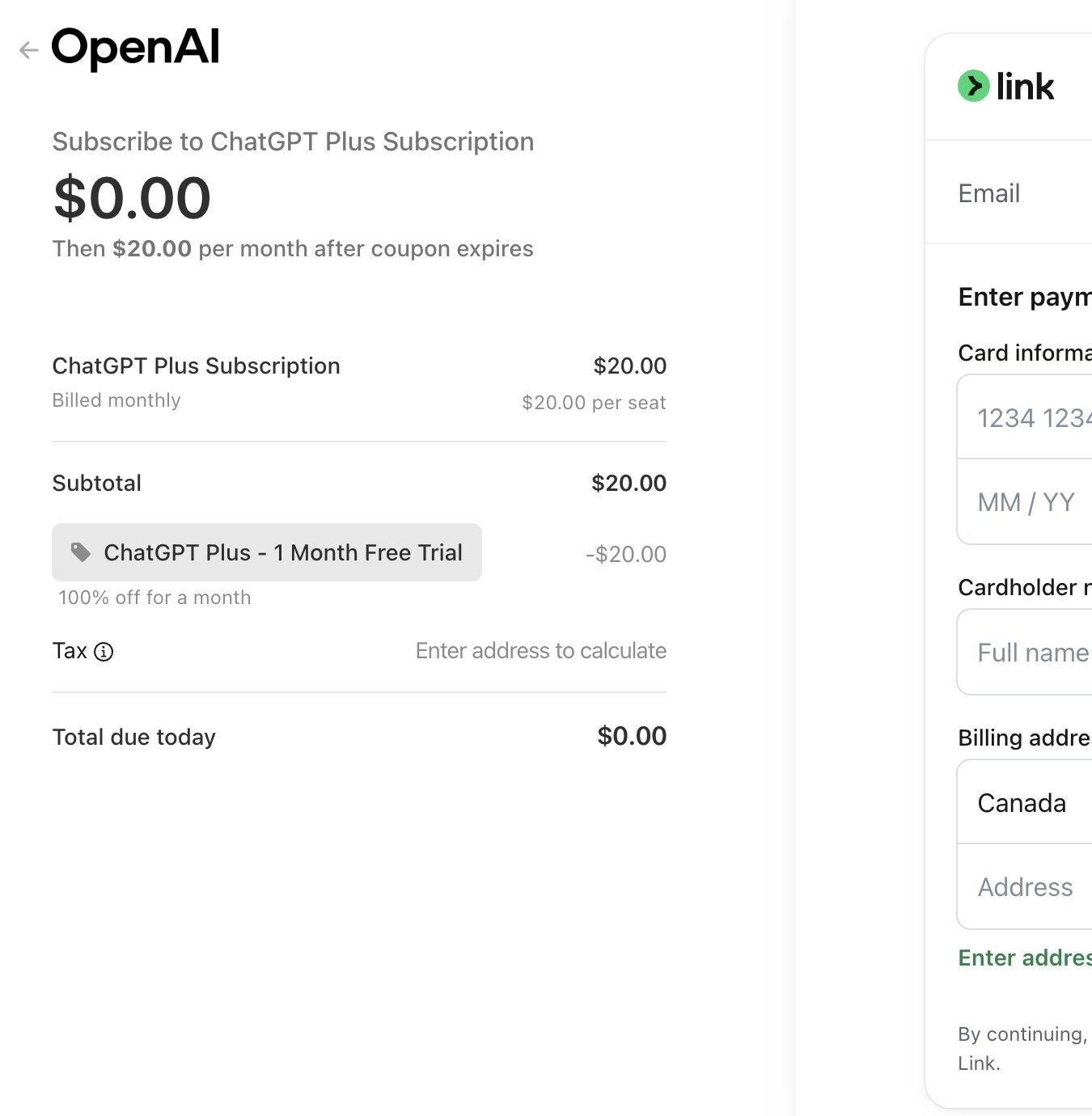Click the Tax info icon

pyautogui.click(x=104, y=652)
